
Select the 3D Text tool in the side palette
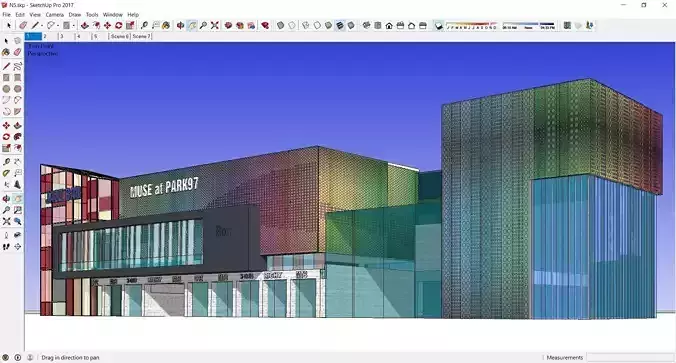tap(17, 185)
